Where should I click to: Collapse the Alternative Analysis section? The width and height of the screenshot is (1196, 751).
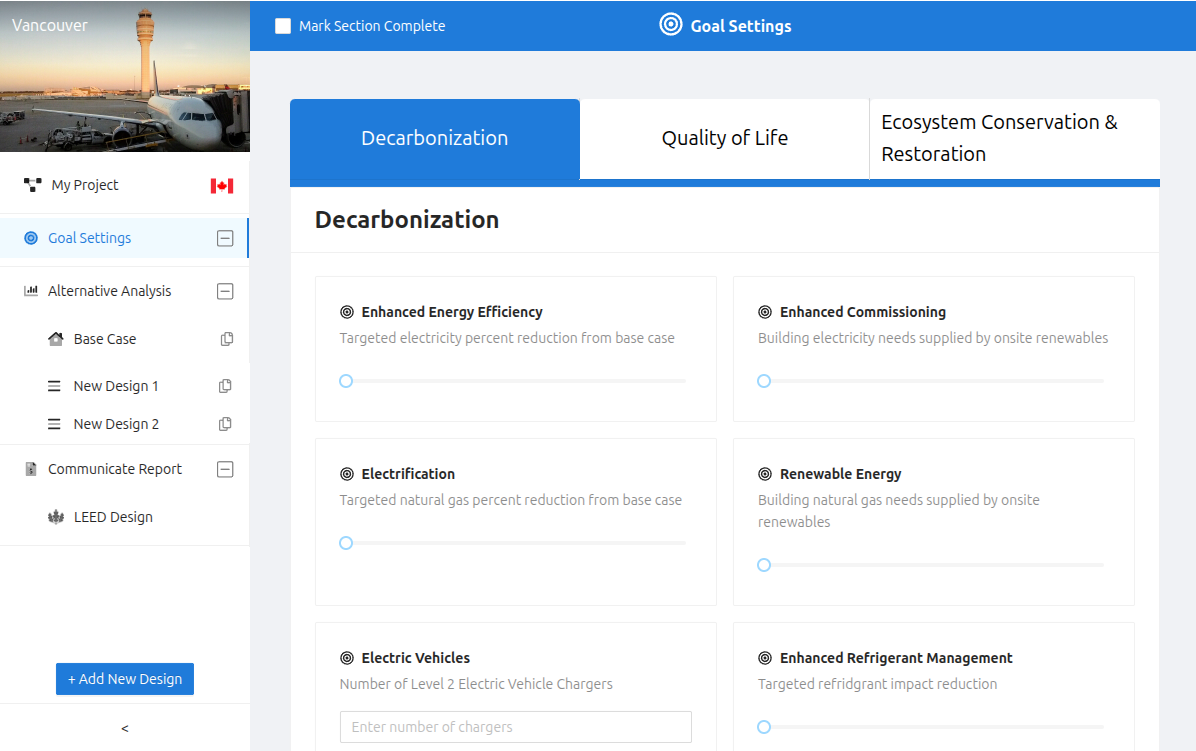tap(225, 291)
